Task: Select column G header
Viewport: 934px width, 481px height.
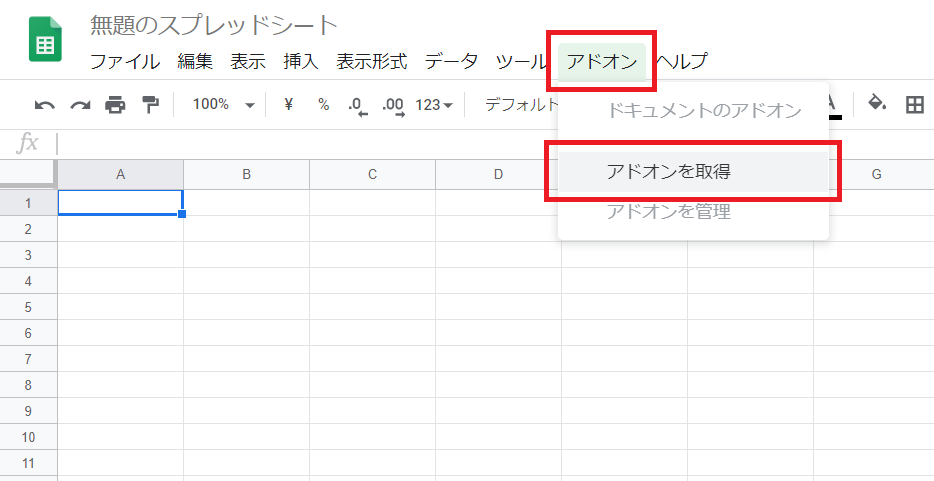Action: (x=876, y=174)
